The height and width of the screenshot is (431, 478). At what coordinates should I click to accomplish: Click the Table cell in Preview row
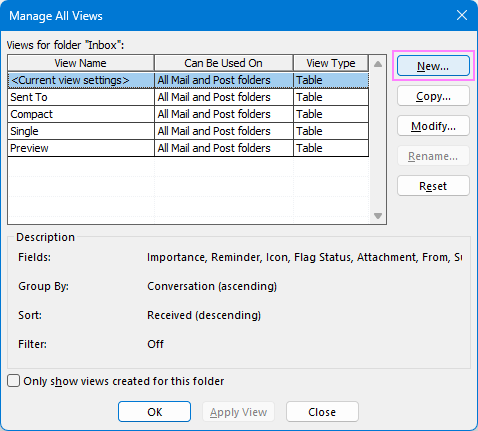331,148
